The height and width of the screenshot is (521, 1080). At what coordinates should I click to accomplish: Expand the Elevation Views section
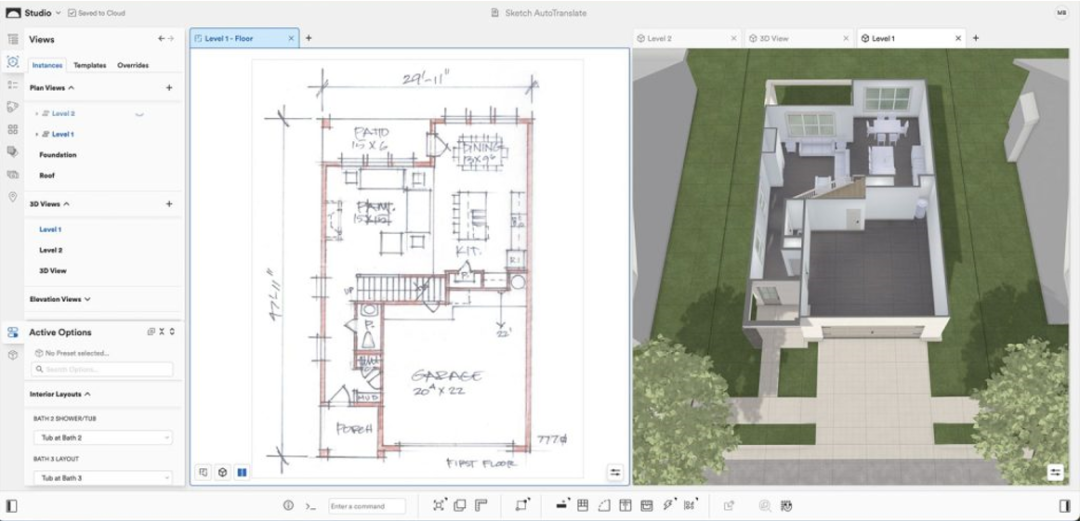click(x=87, y=299)
